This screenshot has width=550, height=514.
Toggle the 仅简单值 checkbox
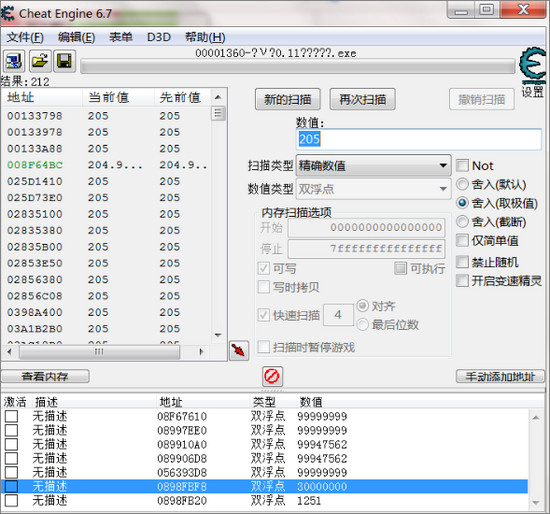[462, 240]
